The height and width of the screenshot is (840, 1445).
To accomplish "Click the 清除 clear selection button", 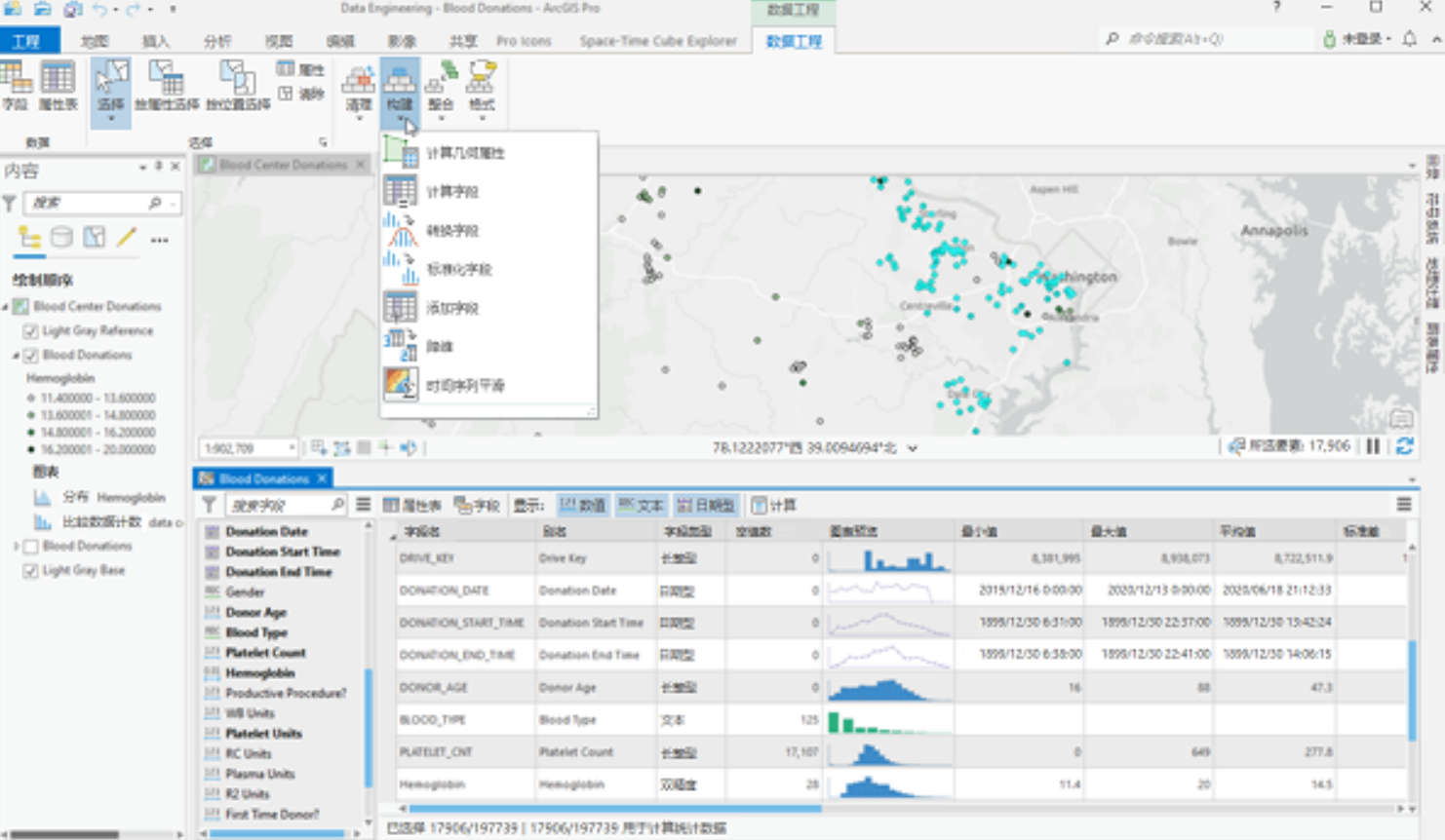I will (x=300, y=94).
